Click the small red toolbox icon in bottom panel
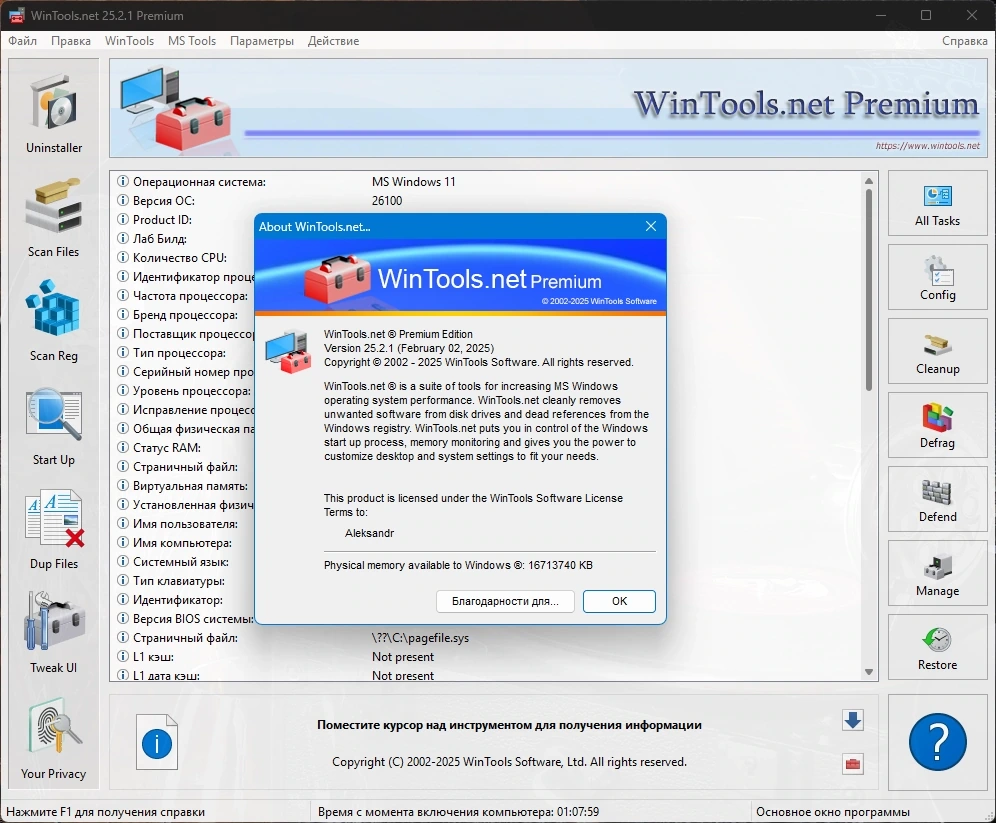The width and height of the screenshot is (996, 823). click(x=852, y=764)
